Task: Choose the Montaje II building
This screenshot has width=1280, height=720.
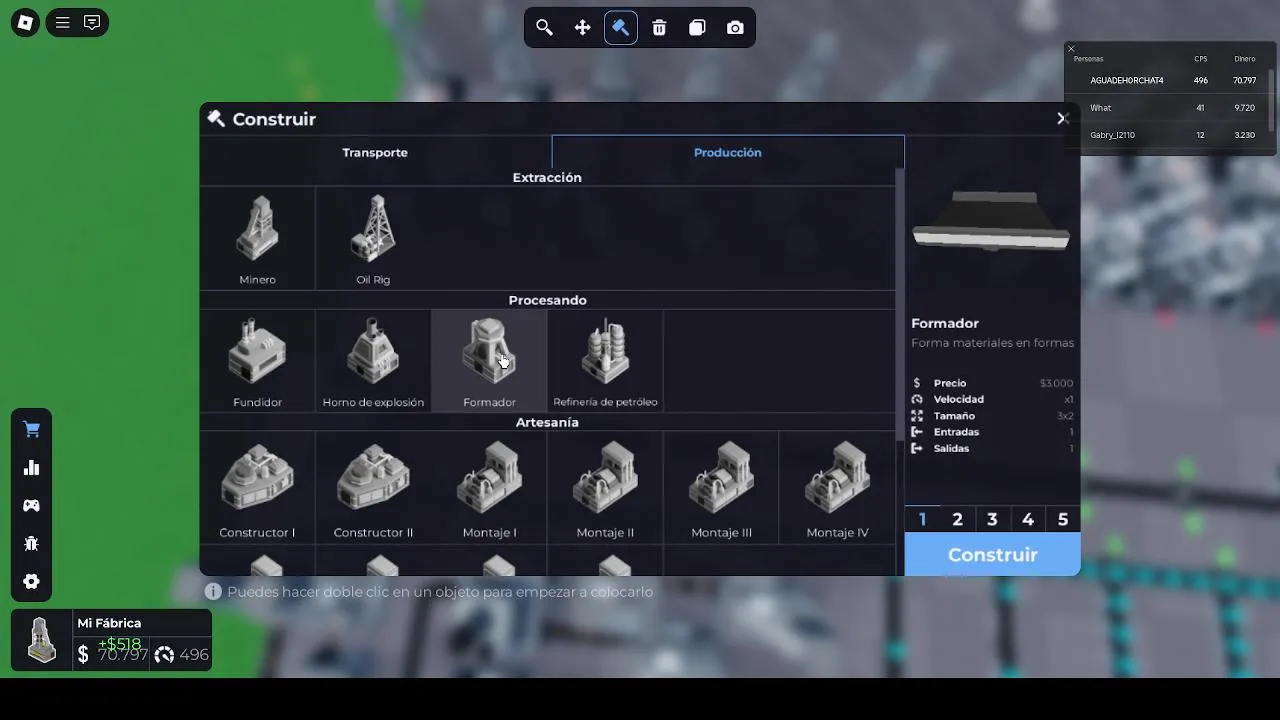Action: 605,488
